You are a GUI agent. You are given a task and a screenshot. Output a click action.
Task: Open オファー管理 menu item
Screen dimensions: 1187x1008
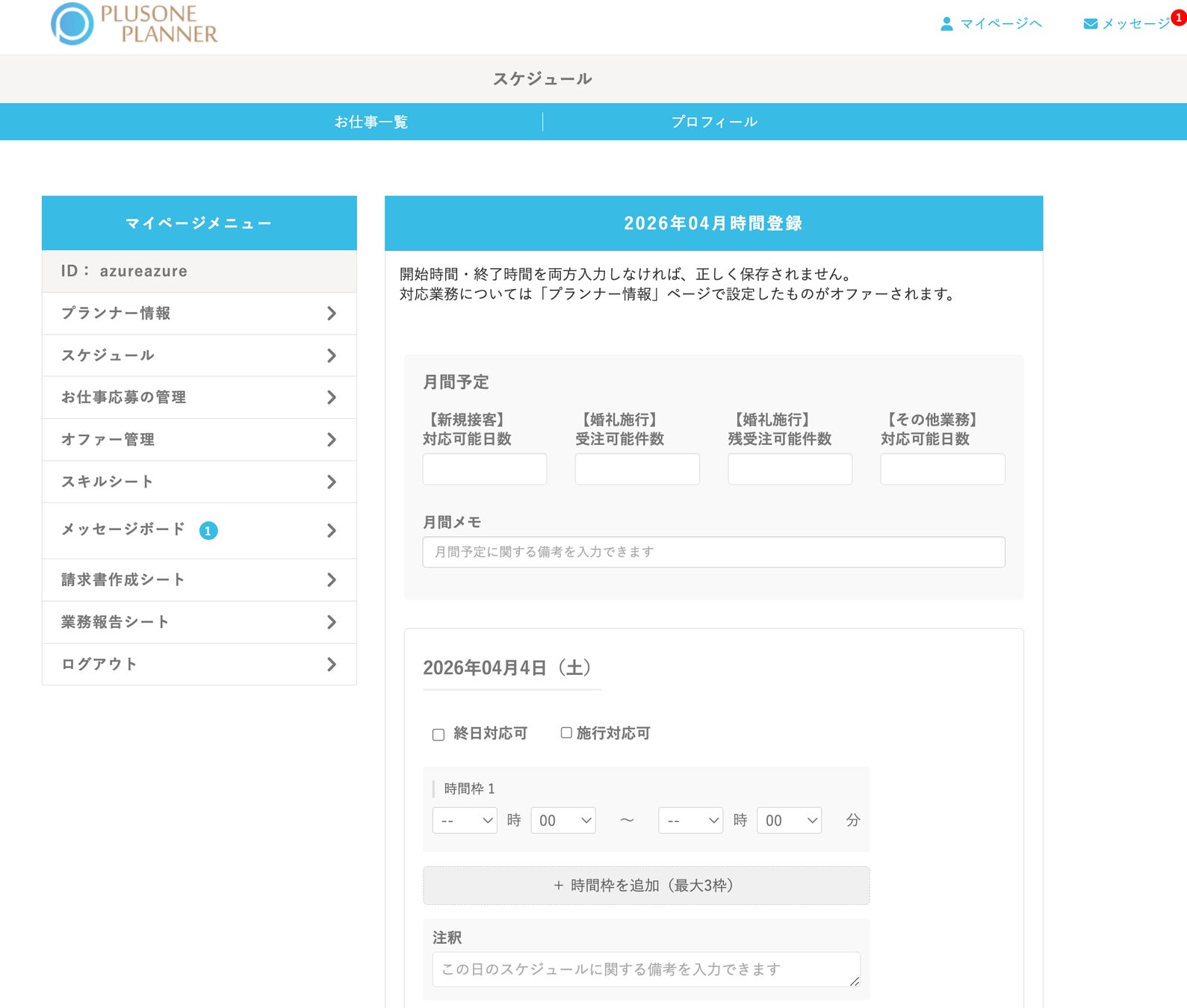pyautogui.click(x=199, y=440)
